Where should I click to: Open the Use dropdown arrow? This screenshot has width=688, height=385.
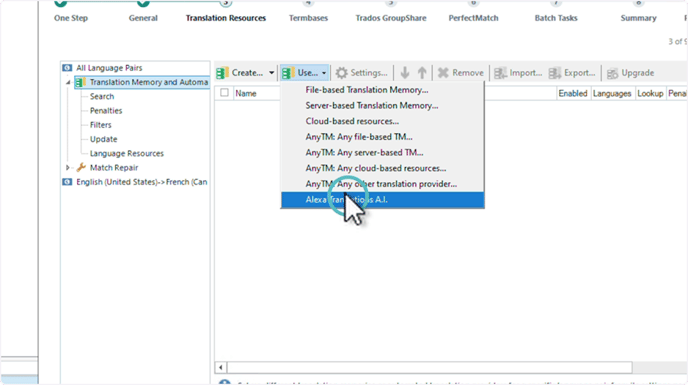(324, 73)
